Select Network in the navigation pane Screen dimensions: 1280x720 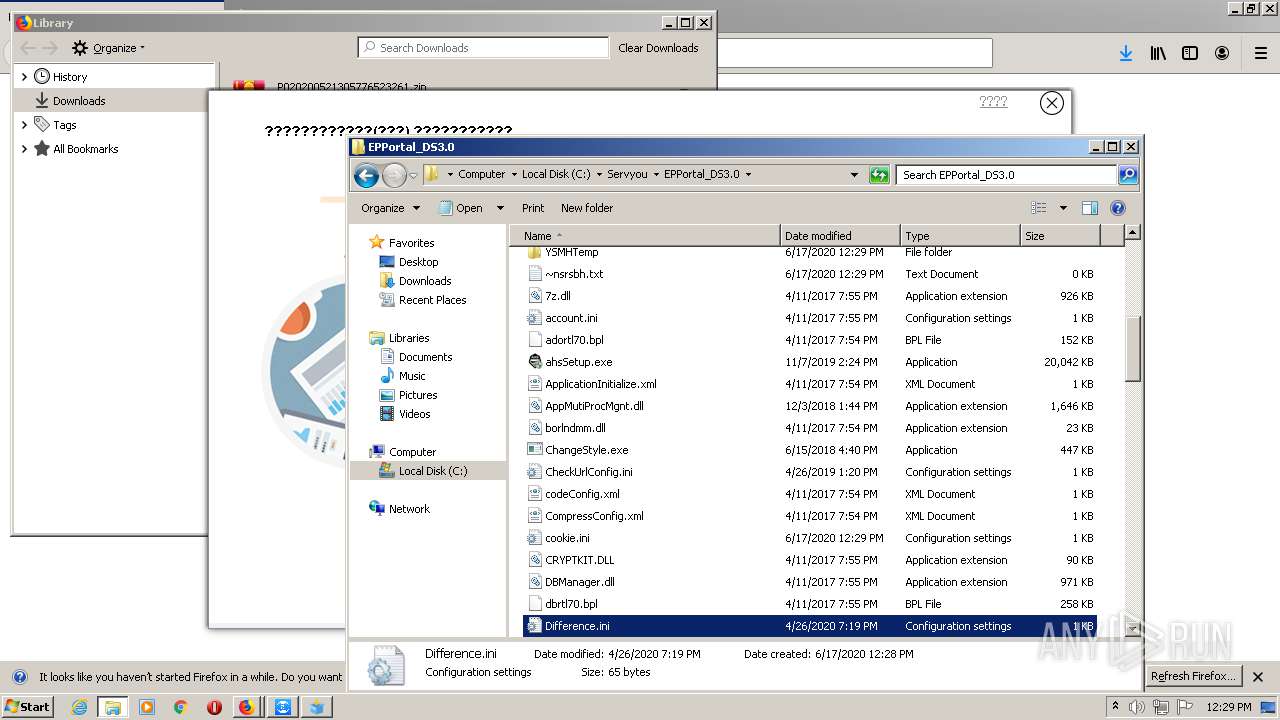point(409,509)
